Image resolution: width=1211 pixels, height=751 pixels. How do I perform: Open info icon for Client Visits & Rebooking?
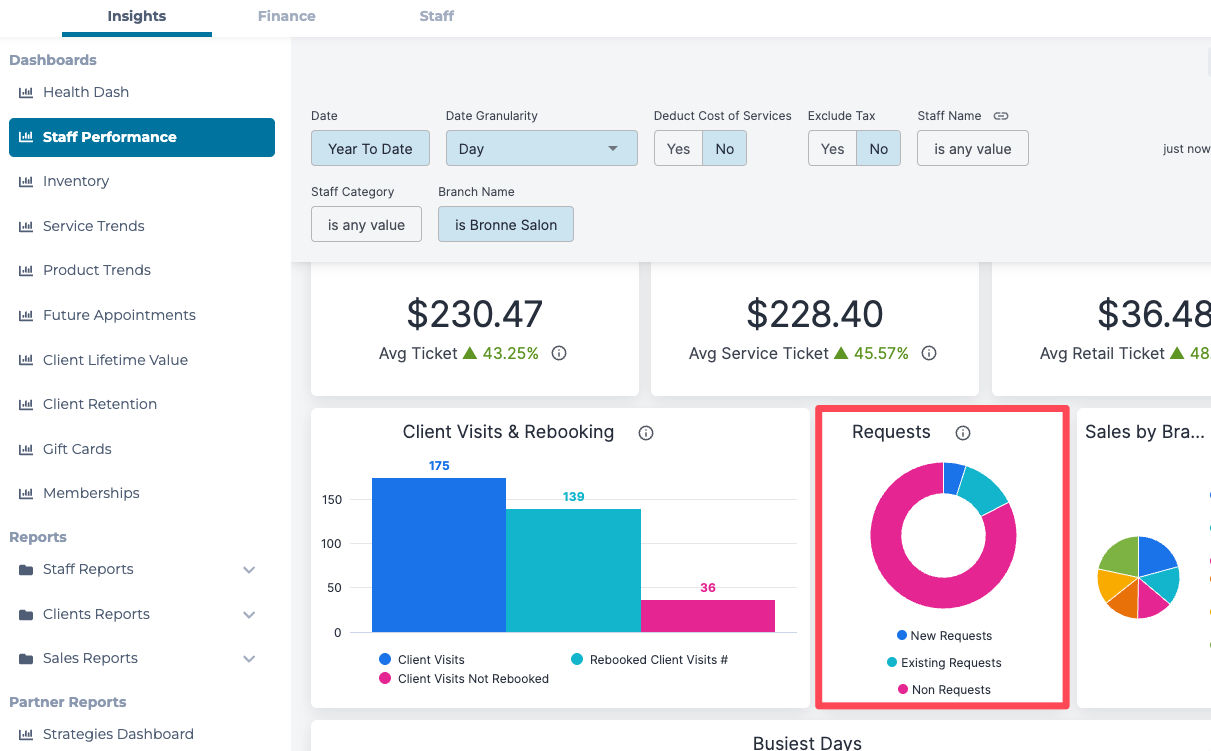(x=646, y=433)
